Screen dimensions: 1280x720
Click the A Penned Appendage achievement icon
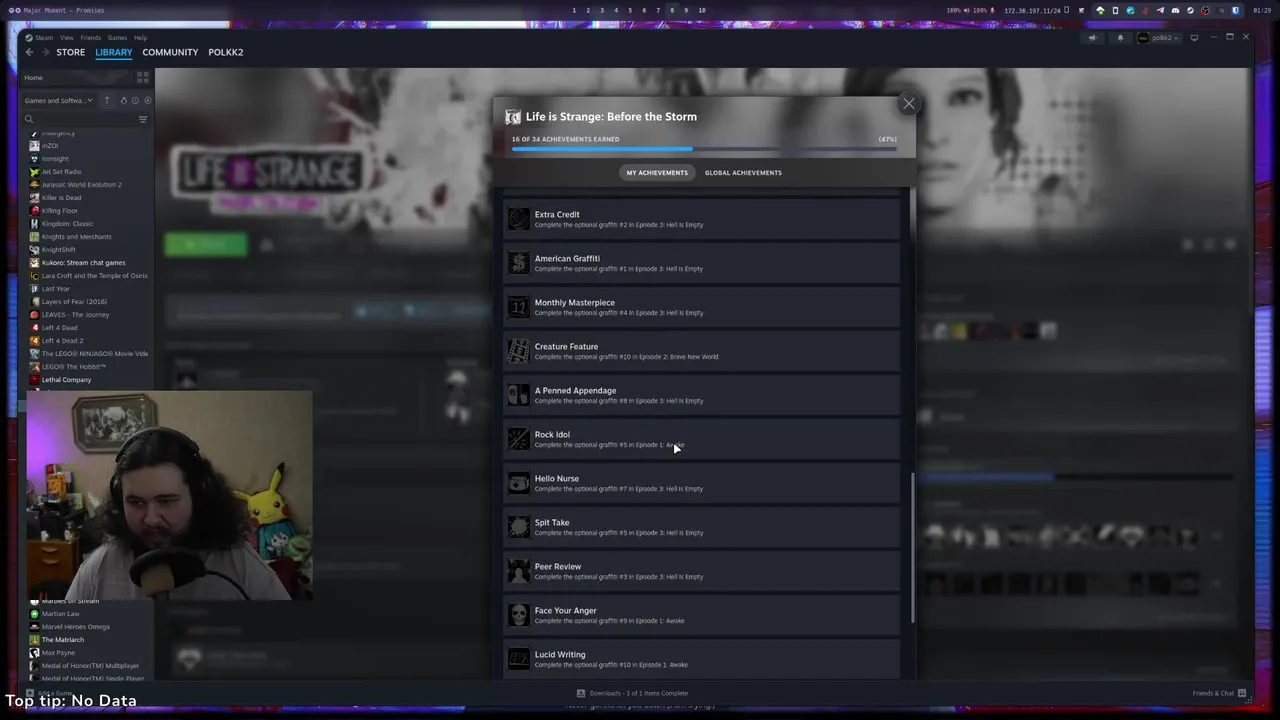coord(518,395)
